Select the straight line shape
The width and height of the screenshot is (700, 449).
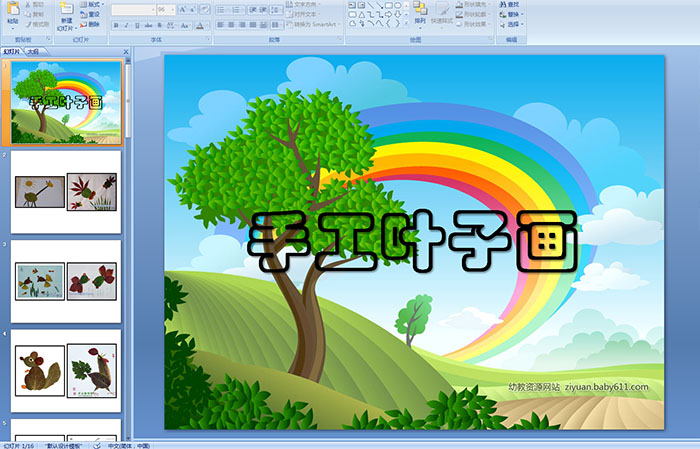pyautogui.click(x=370, y=5)
